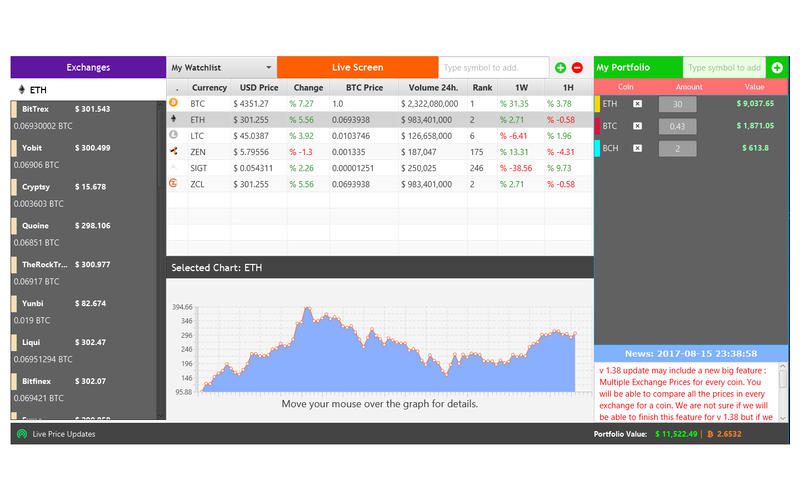Screen dimensions: 800x500
Task: Add coin with the portfolio green plus button
Action: [777, 68]
